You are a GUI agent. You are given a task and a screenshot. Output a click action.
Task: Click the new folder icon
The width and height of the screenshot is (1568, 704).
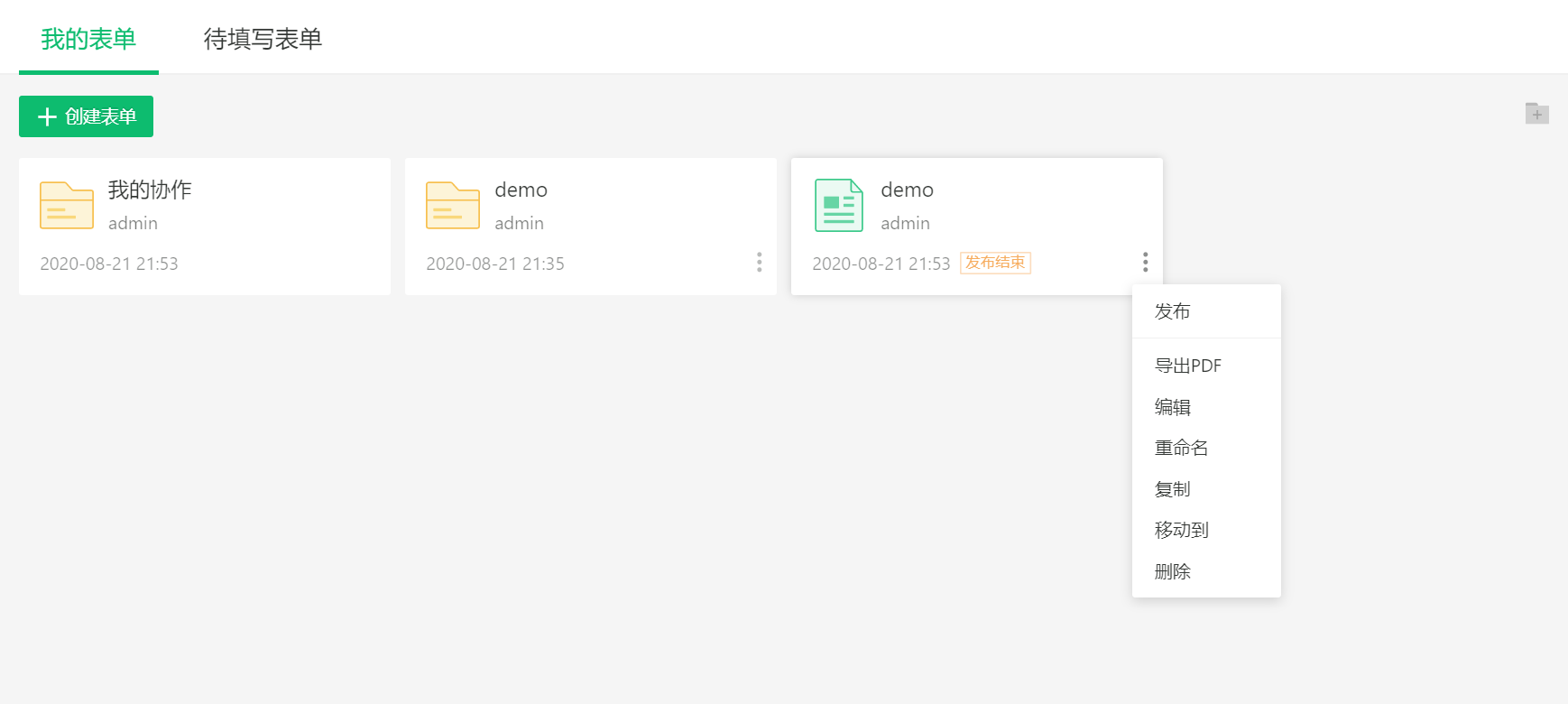[1537, 114]
